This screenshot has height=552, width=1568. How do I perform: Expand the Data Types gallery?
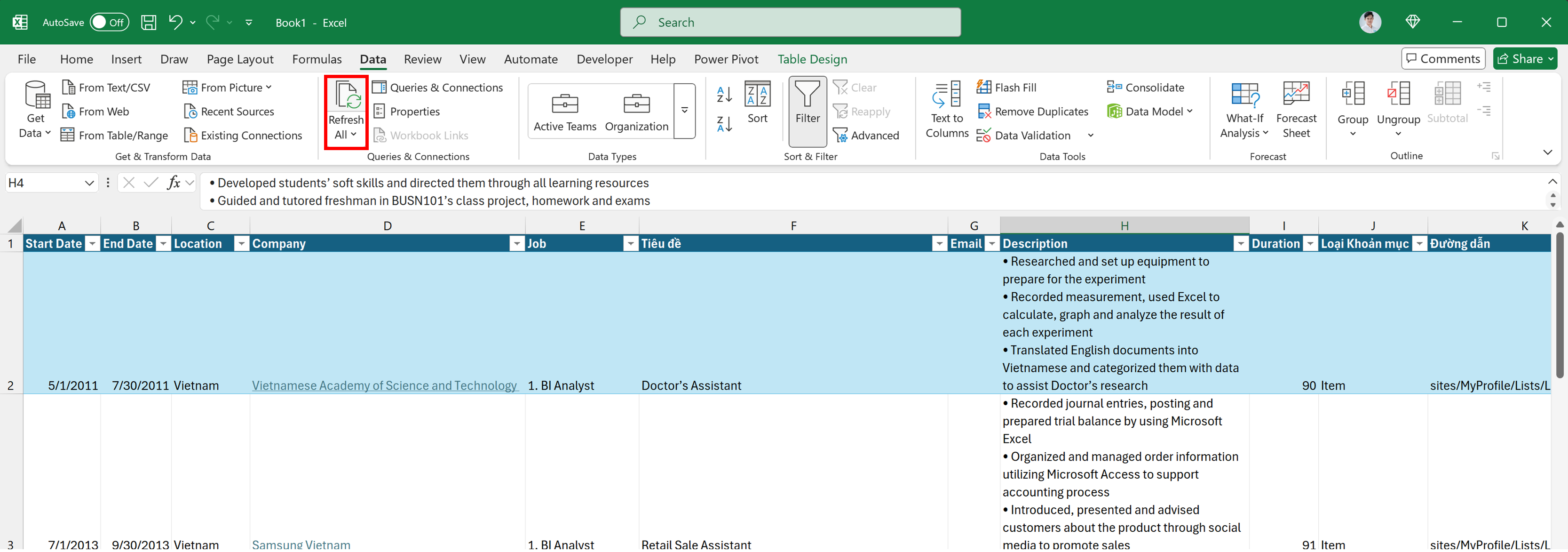pyautogui.click(x=685, y=112)
